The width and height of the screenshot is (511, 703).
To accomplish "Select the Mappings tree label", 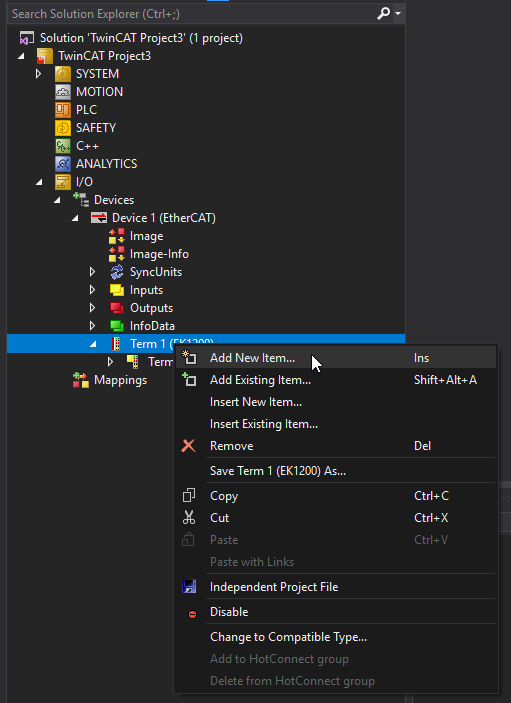I will 120,380.
